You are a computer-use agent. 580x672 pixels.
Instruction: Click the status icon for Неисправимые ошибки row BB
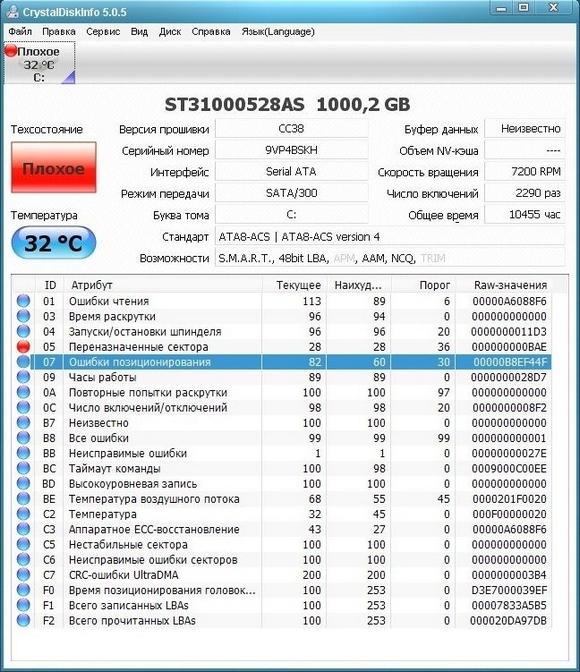click(x=23, y=453)
